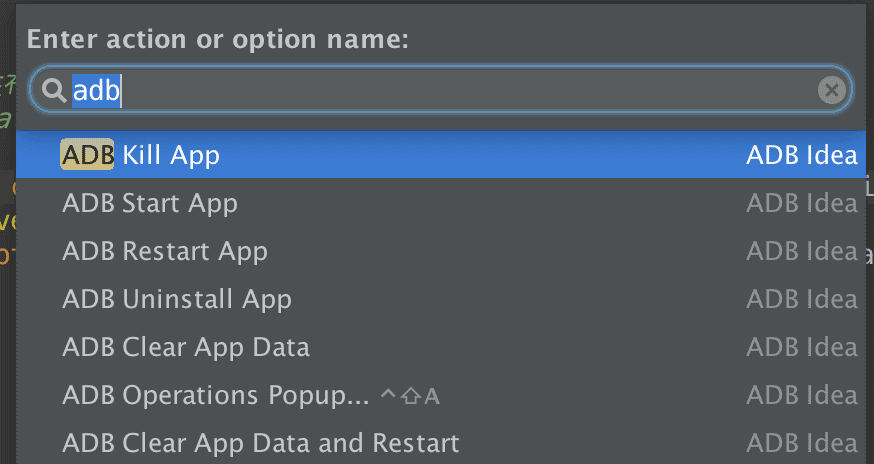Screen dimensions: 874x464
Task: Pick the ADB Uninstall App action
Action: (177, 299)
